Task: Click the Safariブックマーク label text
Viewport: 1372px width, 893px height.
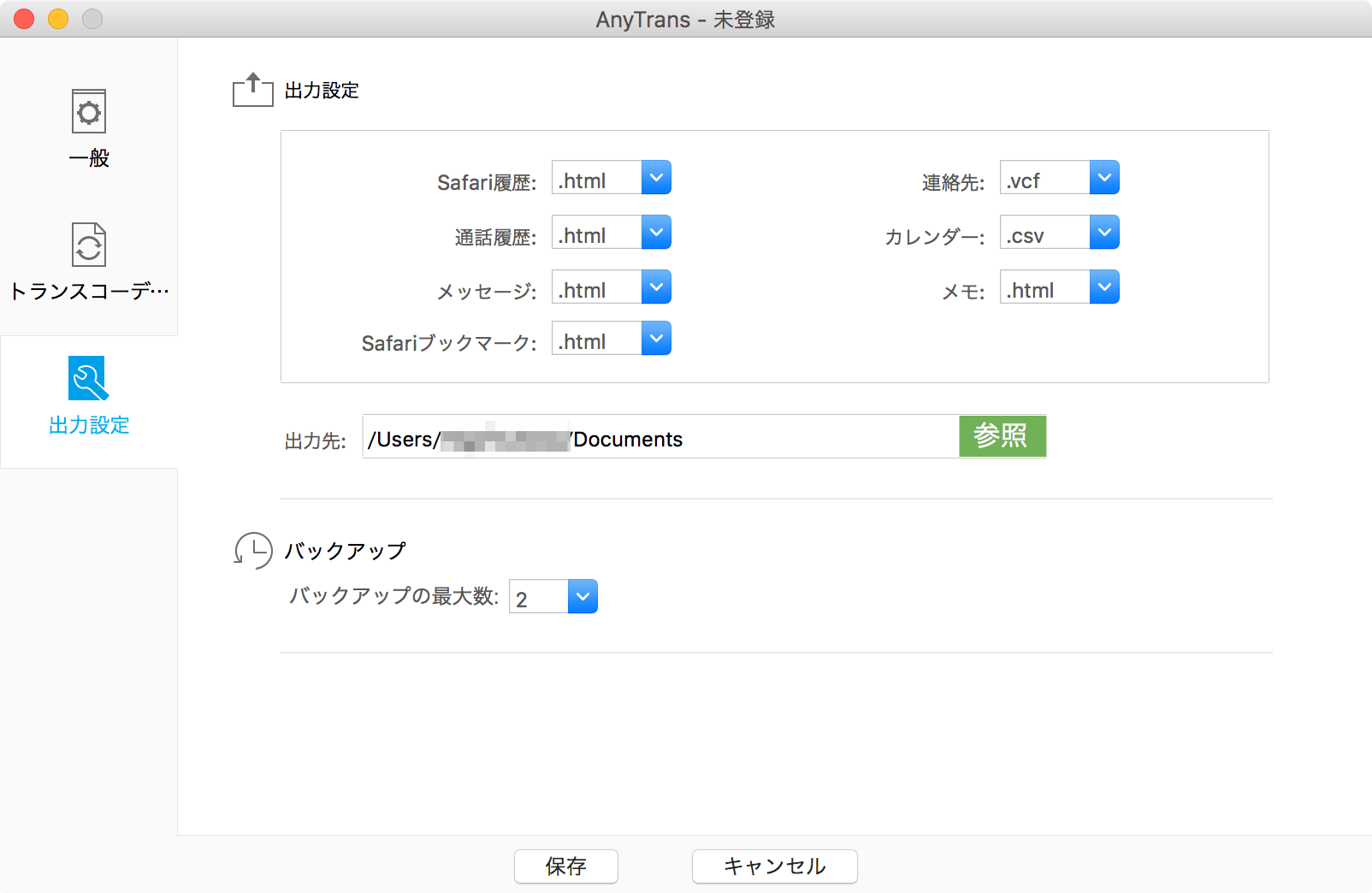Action: (449, 343)
